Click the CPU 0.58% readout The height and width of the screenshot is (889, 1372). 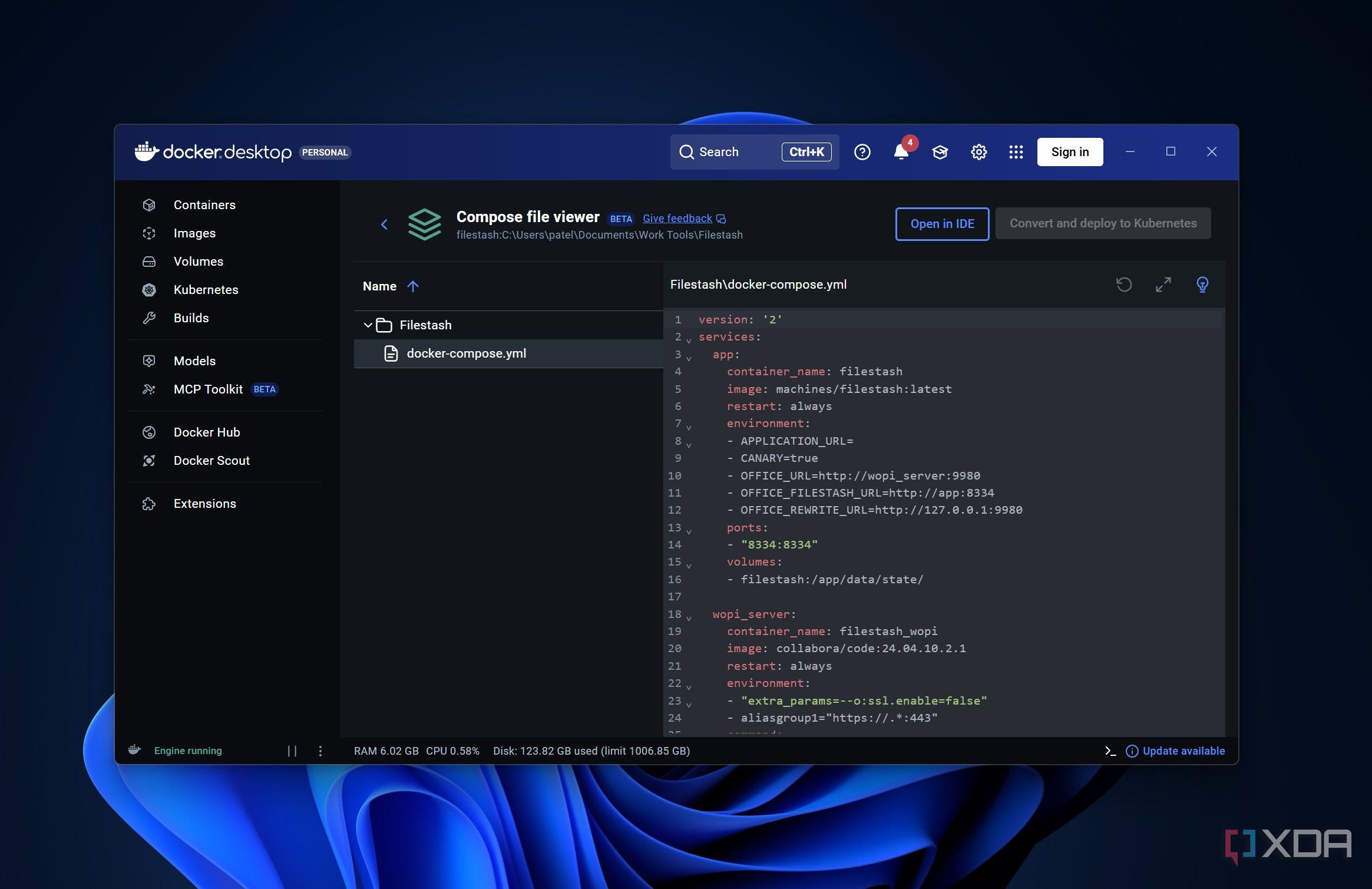[452, 751]
